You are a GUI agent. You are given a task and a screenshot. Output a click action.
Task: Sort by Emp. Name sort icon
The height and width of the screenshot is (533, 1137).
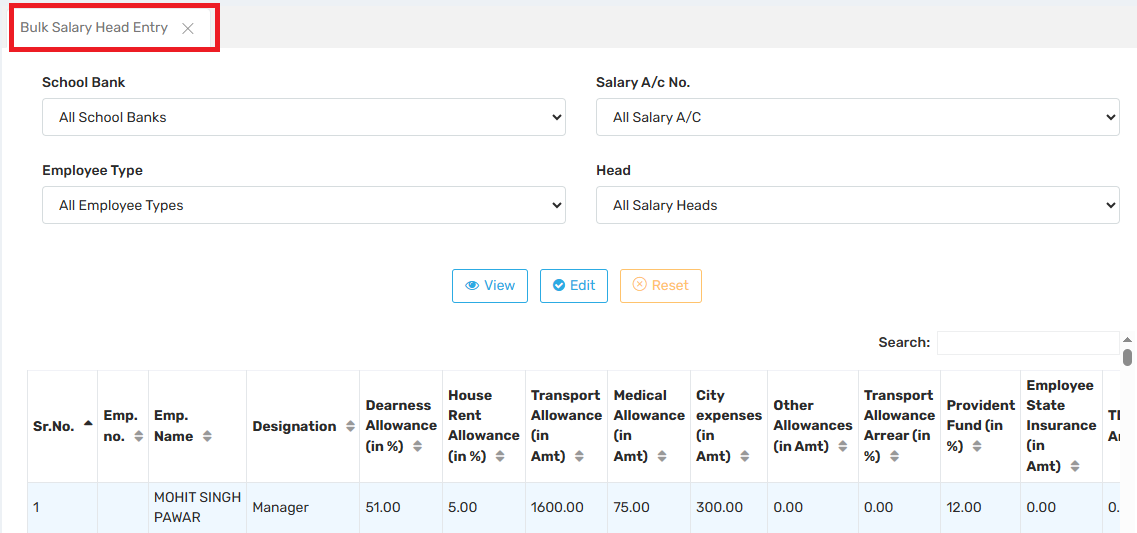[207, 436]
